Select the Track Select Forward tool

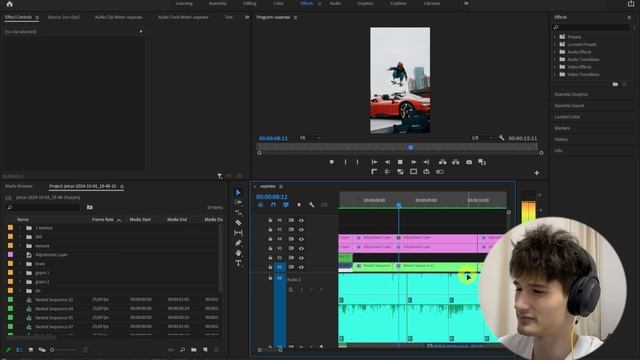point(238,202)
